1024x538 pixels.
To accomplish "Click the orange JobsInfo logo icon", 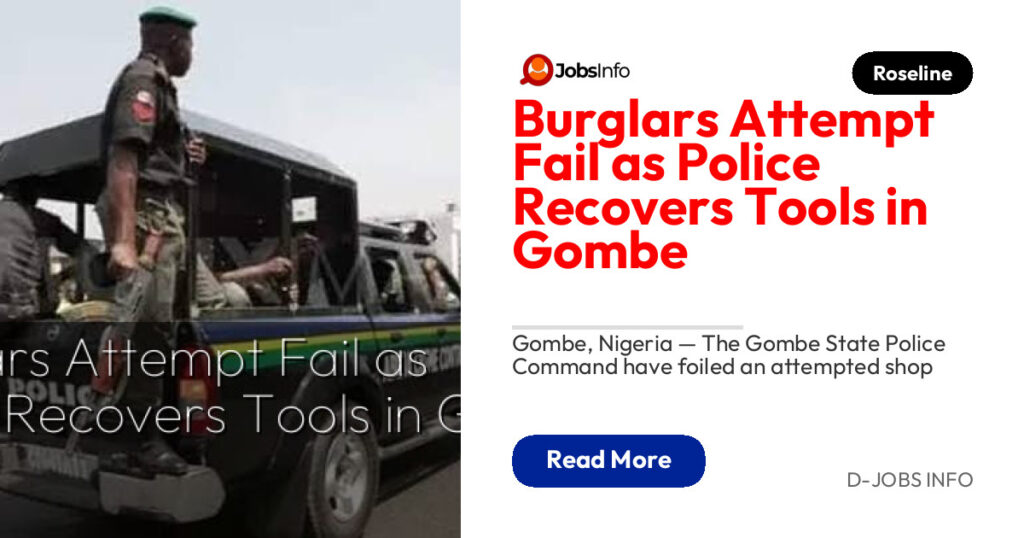I will click(537, 70).
